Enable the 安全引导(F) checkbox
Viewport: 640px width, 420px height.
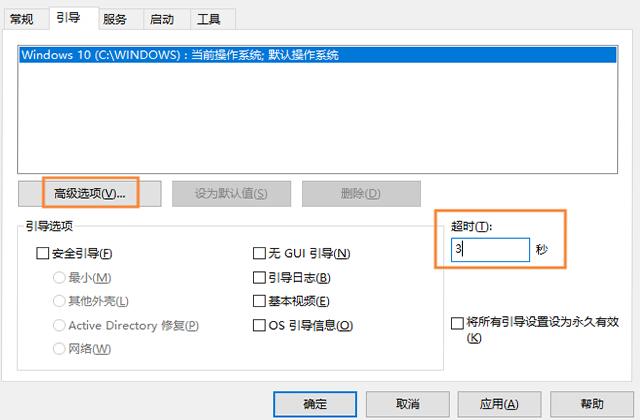point(42,253)
